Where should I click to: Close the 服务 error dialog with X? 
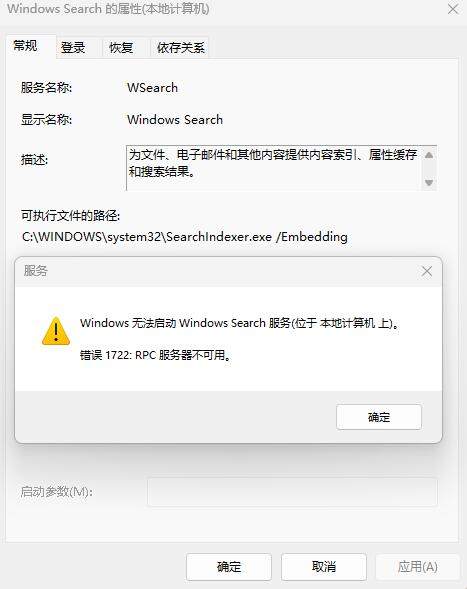[x=426, y=271]
